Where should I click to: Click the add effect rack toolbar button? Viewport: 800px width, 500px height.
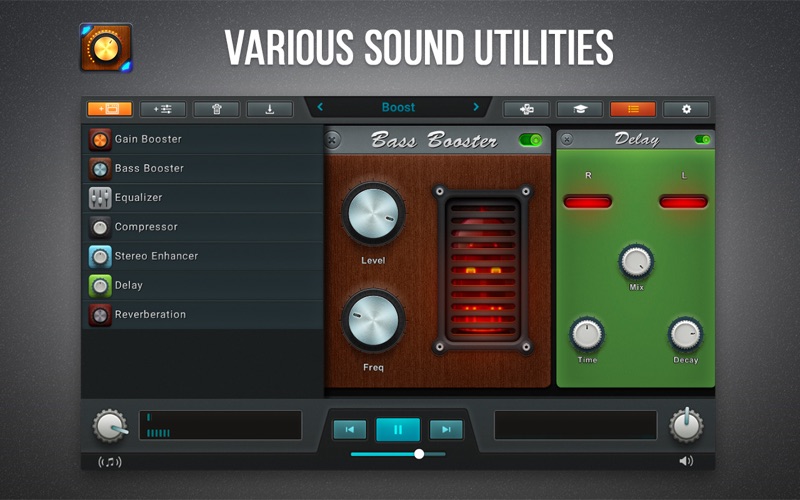(110, 109)
